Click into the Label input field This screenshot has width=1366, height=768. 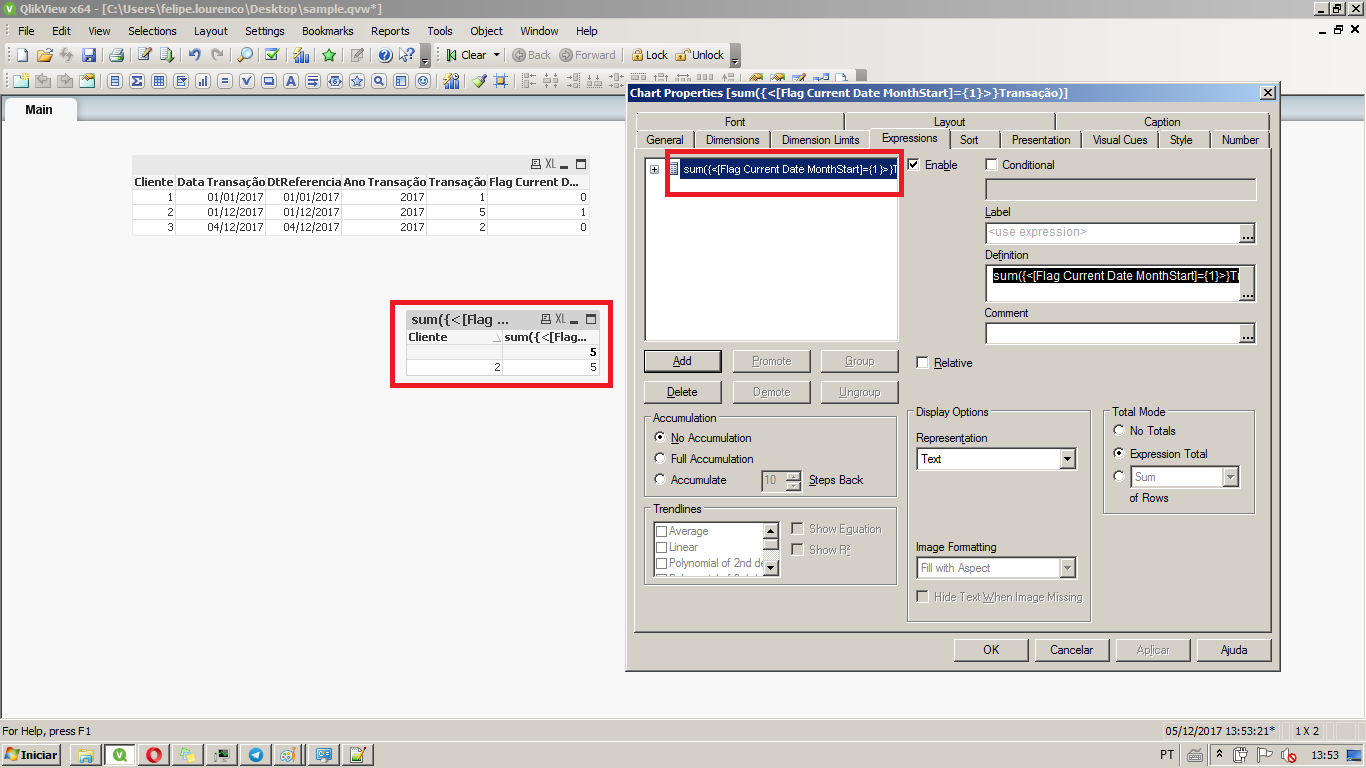point(1112,233)
